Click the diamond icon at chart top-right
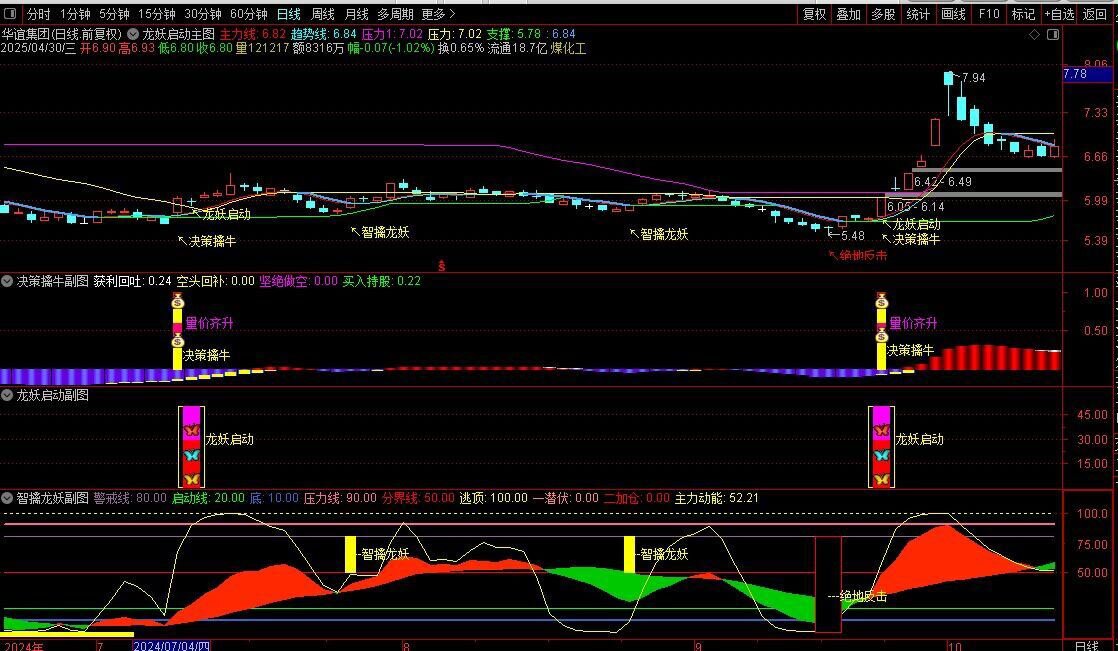This screenshot has height=651, width=1118. click(1035, 34)
